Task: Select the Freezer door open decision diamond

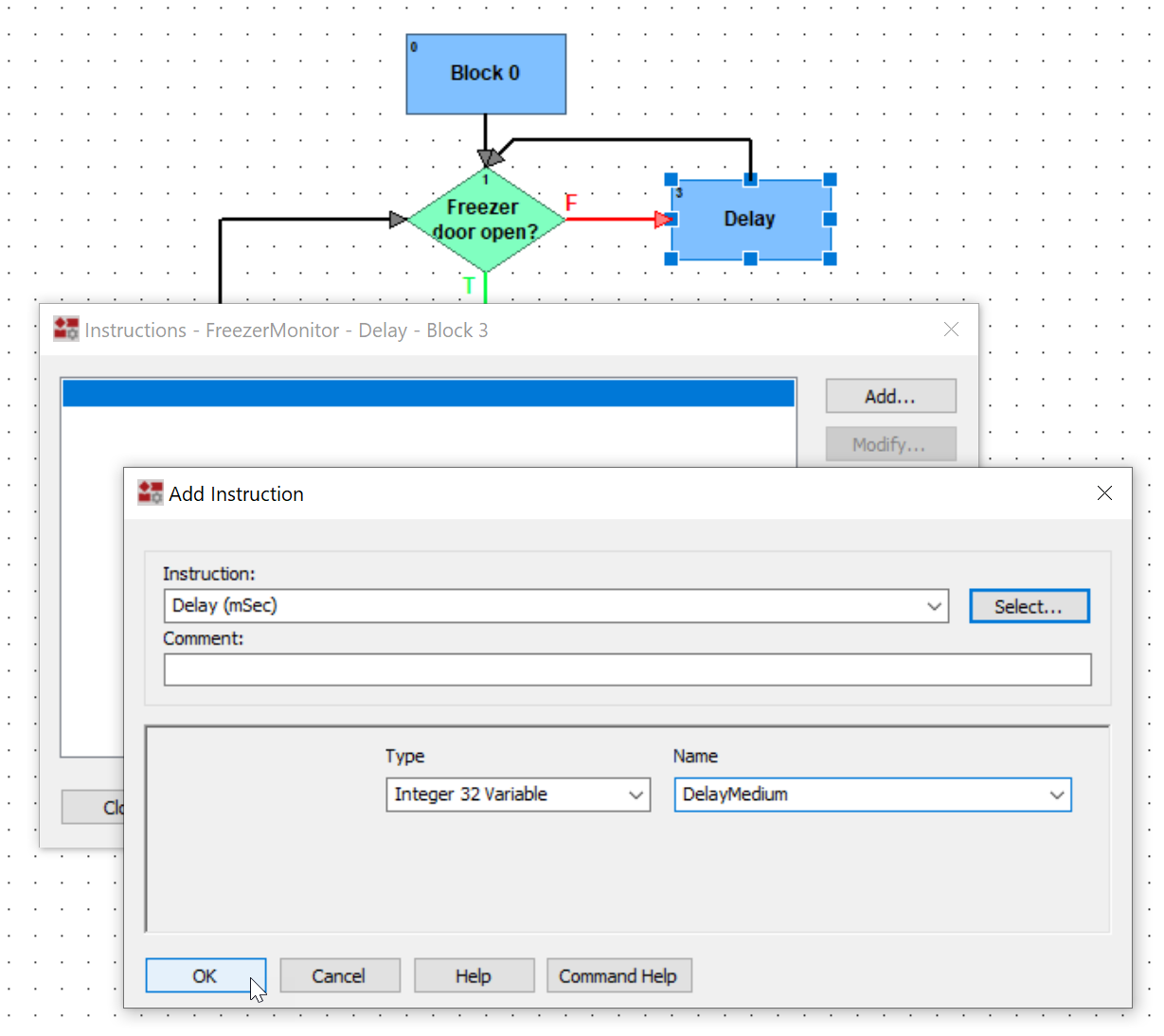Action: [485, 220]
